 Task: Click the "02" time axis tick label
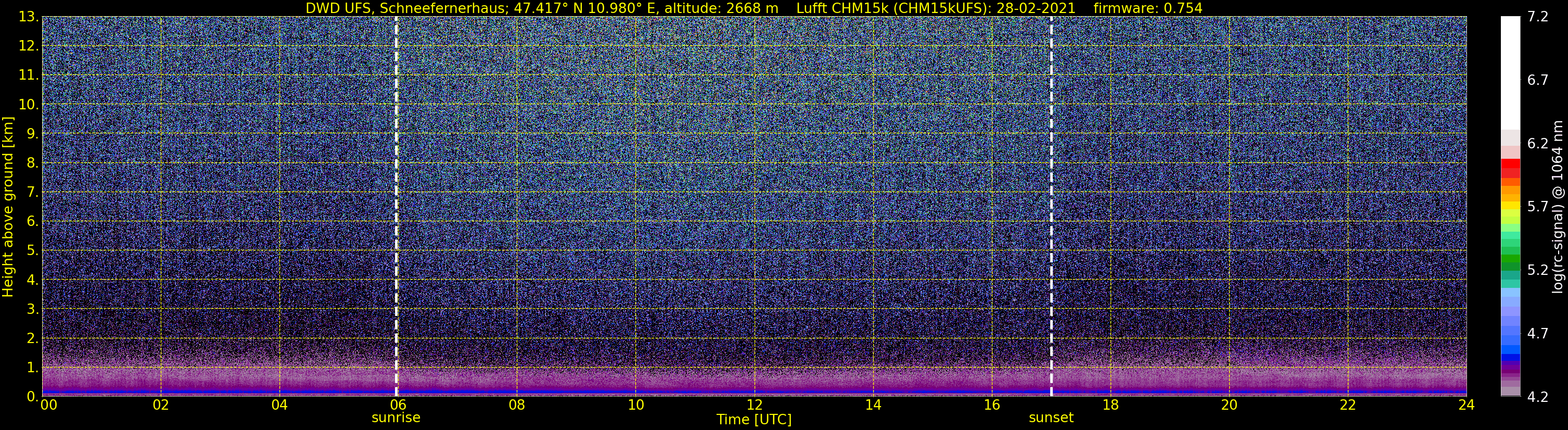(161, 405)
